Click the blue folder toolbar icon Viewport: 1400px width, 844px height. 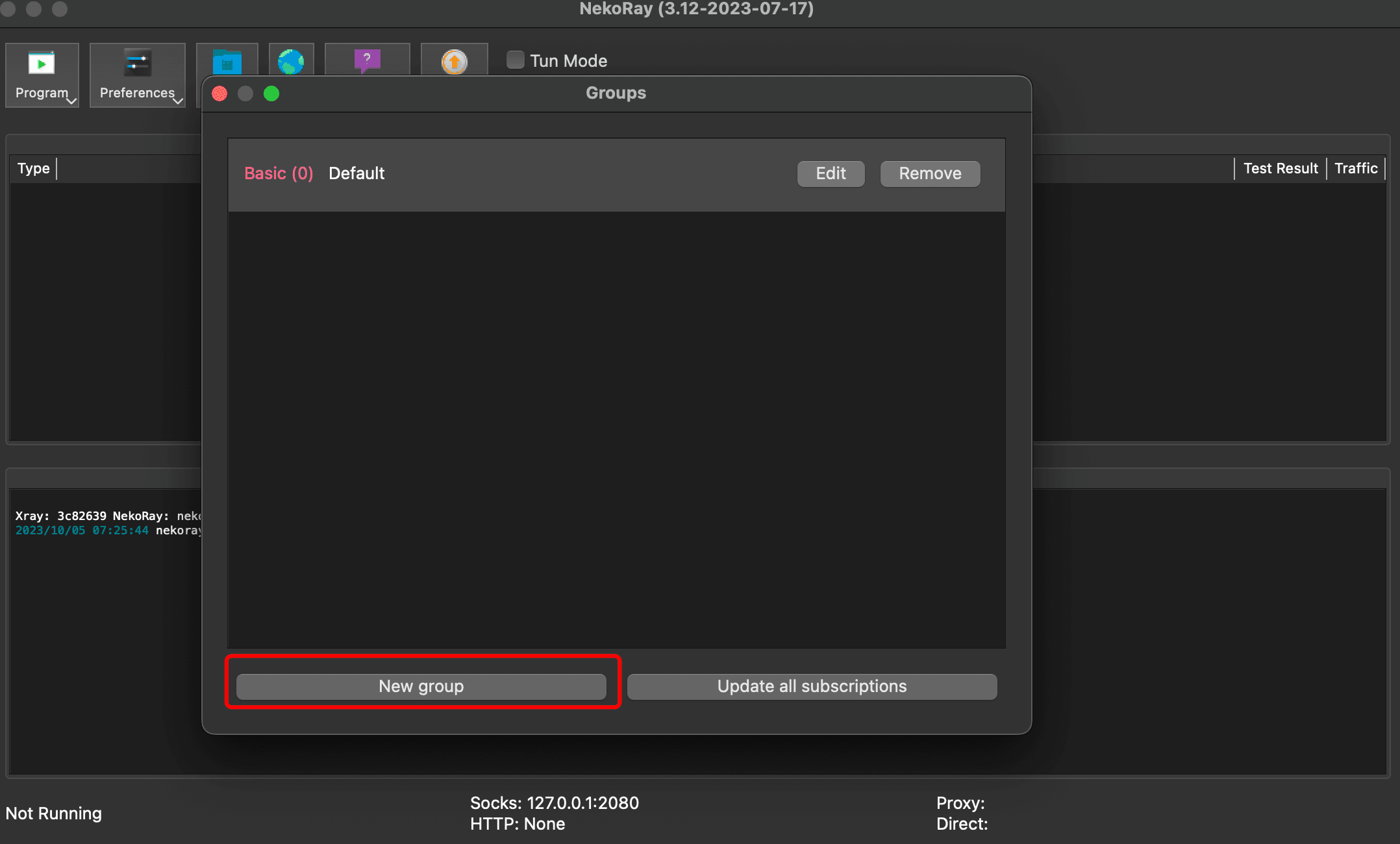pos(227,62)
